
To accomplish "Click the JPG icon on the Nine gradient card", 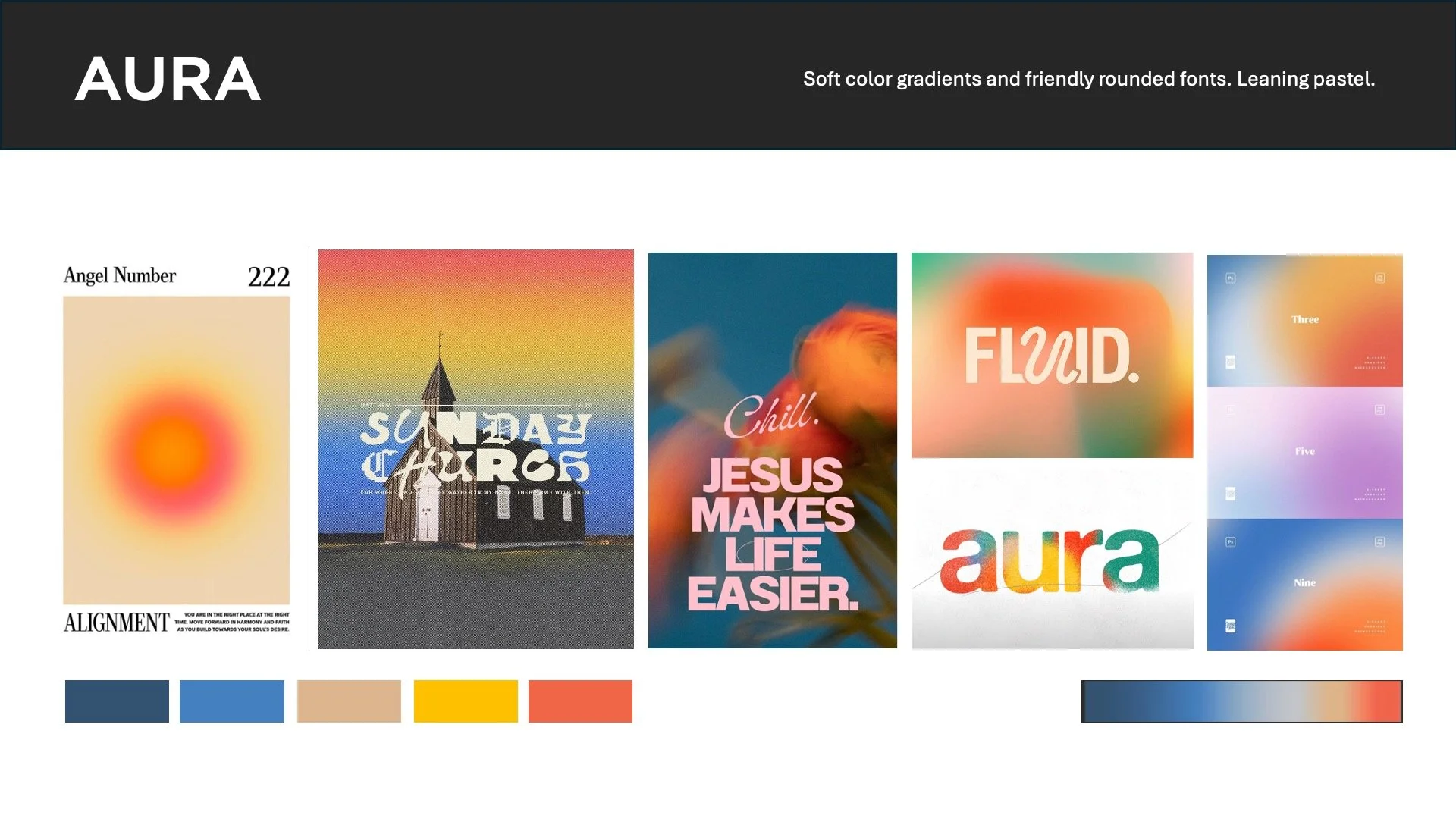I will click(x=1379, y=541).
